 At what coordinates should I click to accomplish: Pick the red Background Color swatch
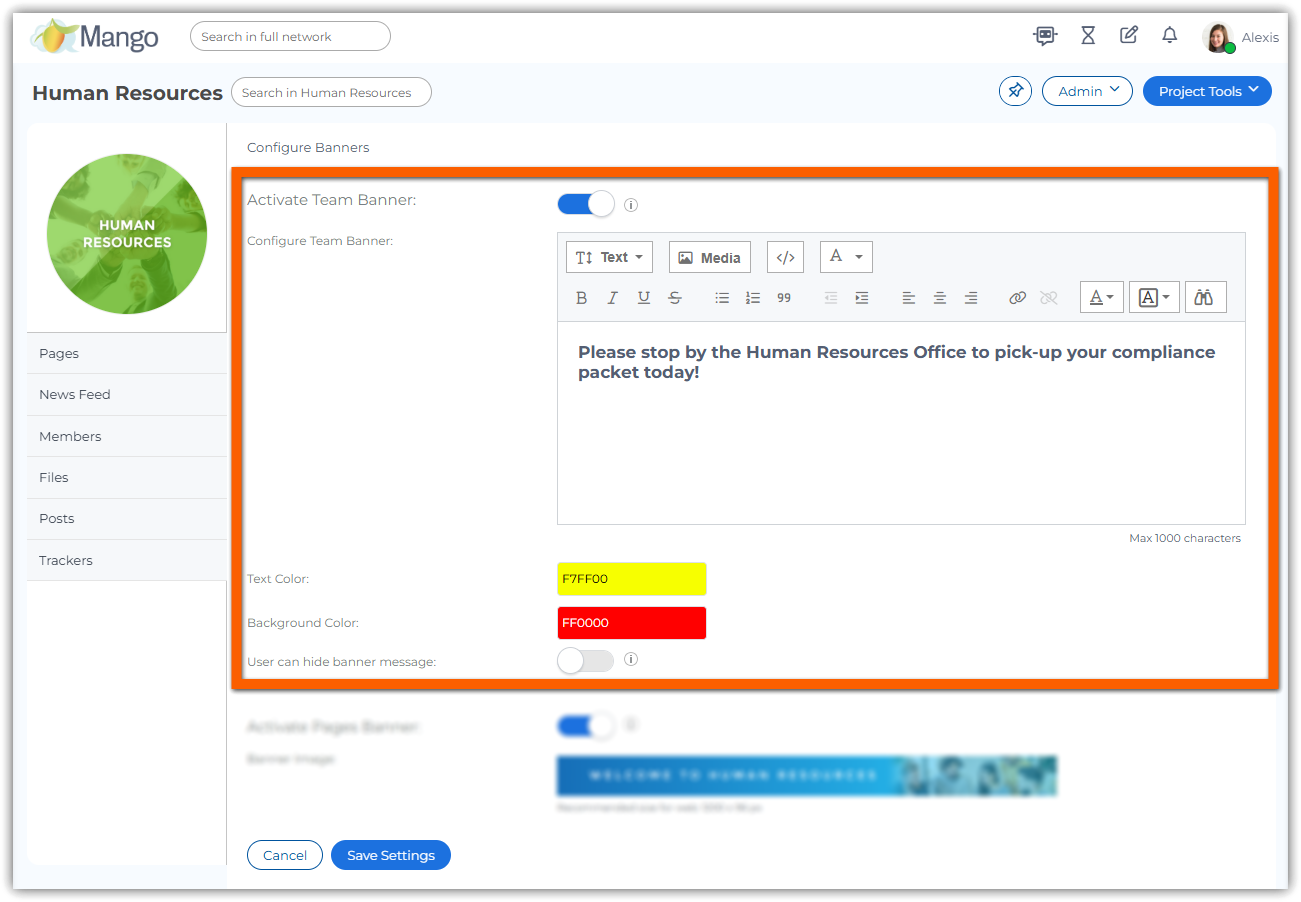click(x=631, y=623)
